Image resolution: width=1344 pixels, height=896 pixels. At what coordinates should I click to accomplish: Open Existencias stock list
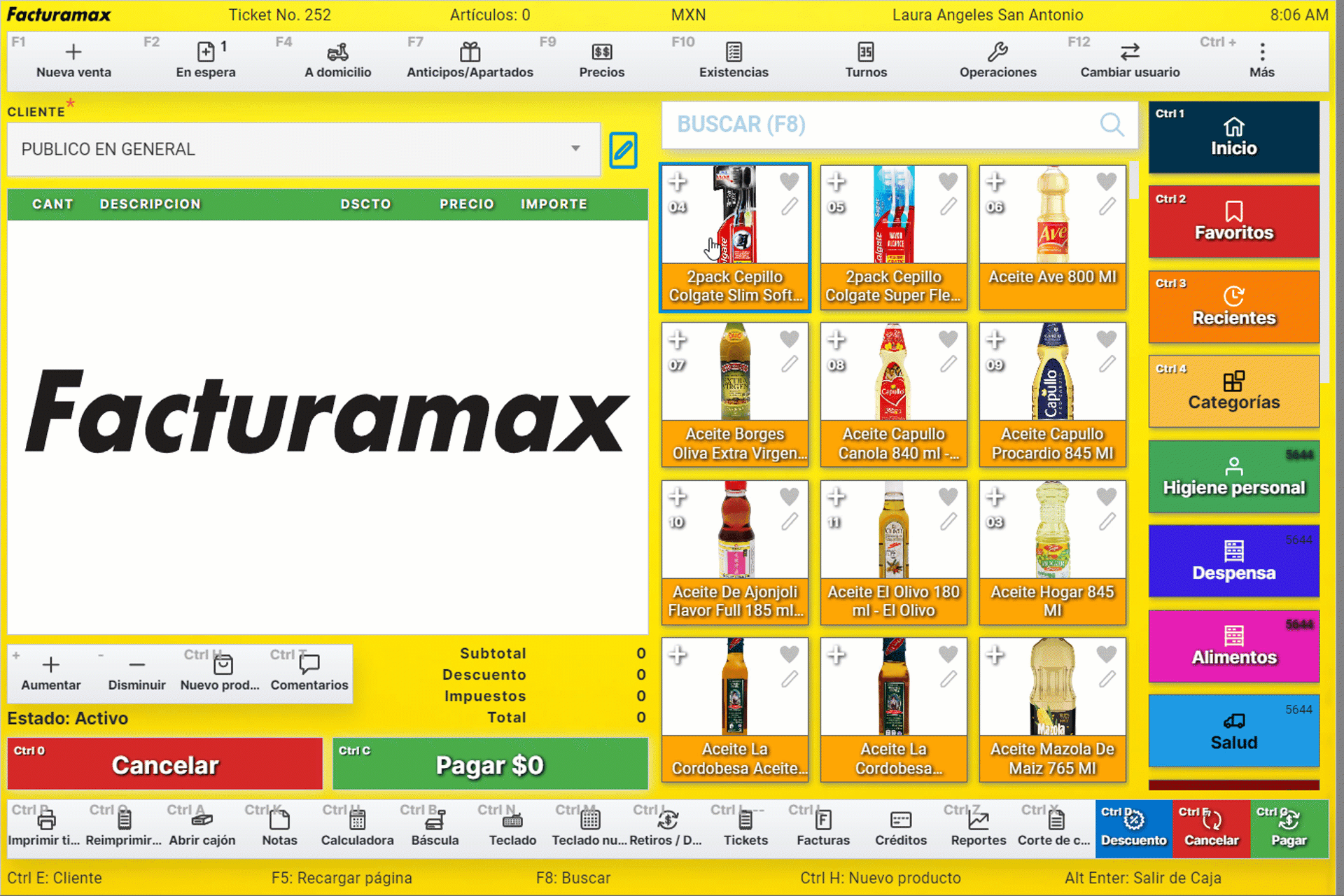point(734,60)
